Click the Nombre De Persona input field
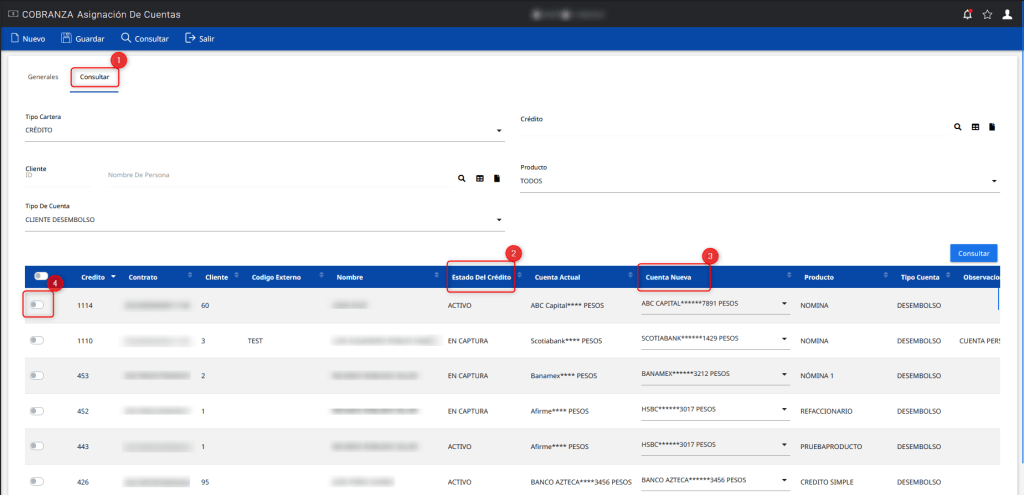This screenshot has width=1024, height=495. (x=270, y=175)
